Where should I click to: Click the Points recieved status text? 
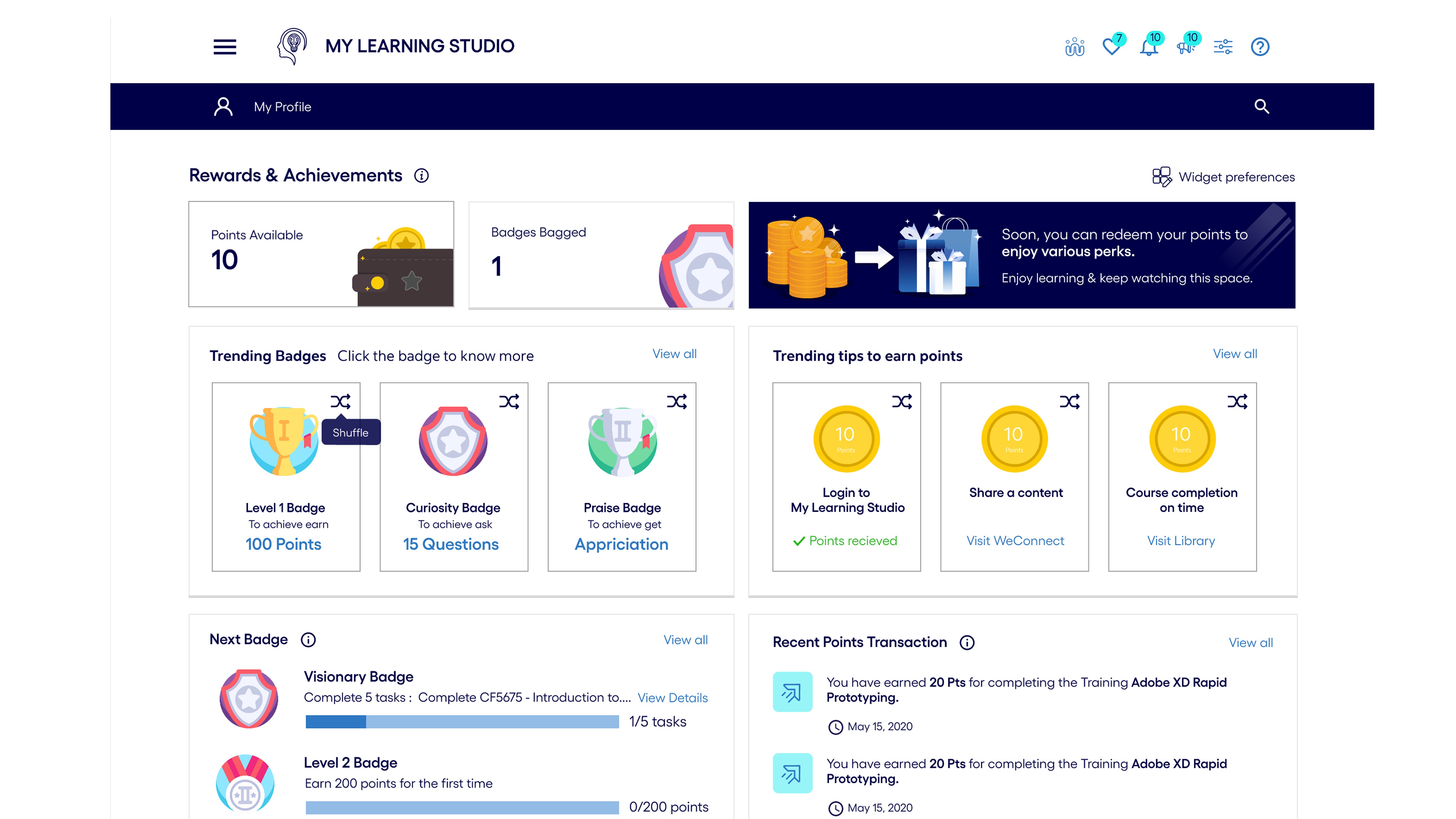(853, 541)
